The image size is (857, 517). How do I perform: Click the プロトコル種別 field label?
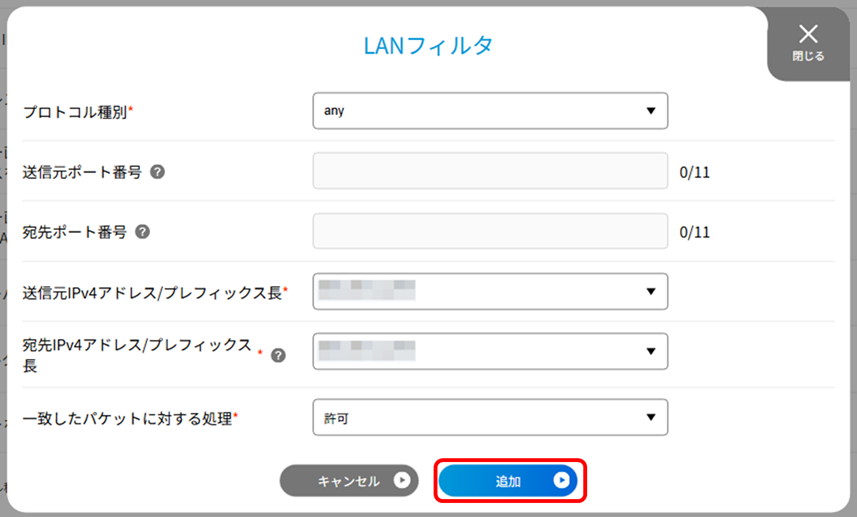coord(75,112)
